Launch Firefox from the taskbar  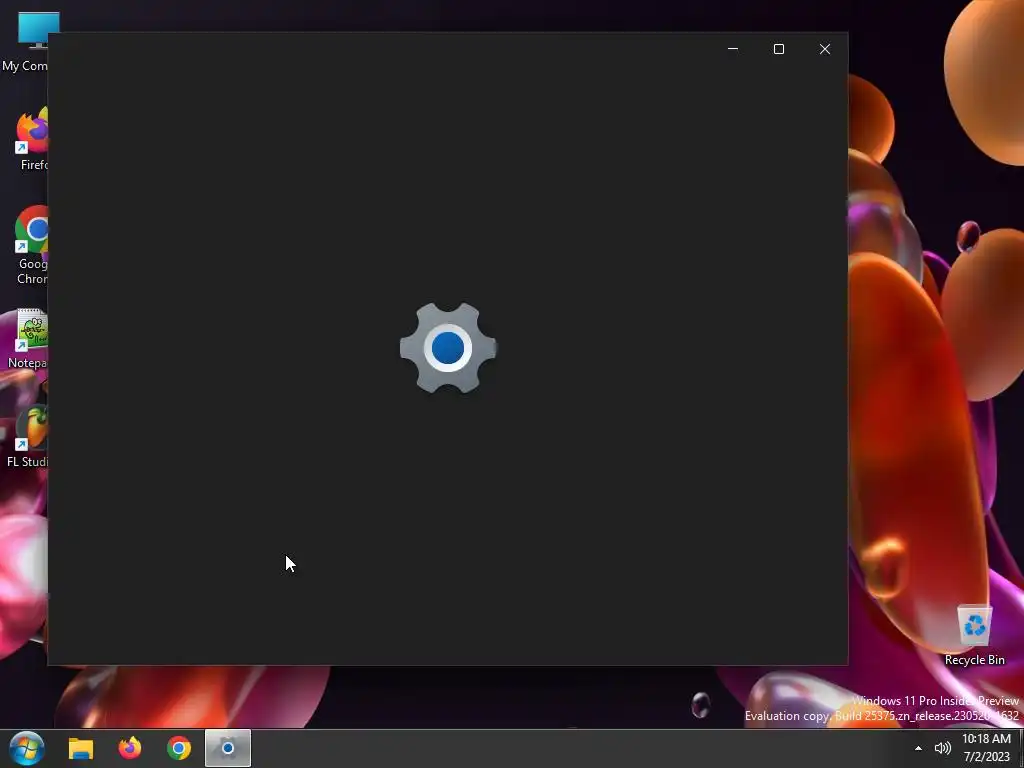[x=130, y=748]
